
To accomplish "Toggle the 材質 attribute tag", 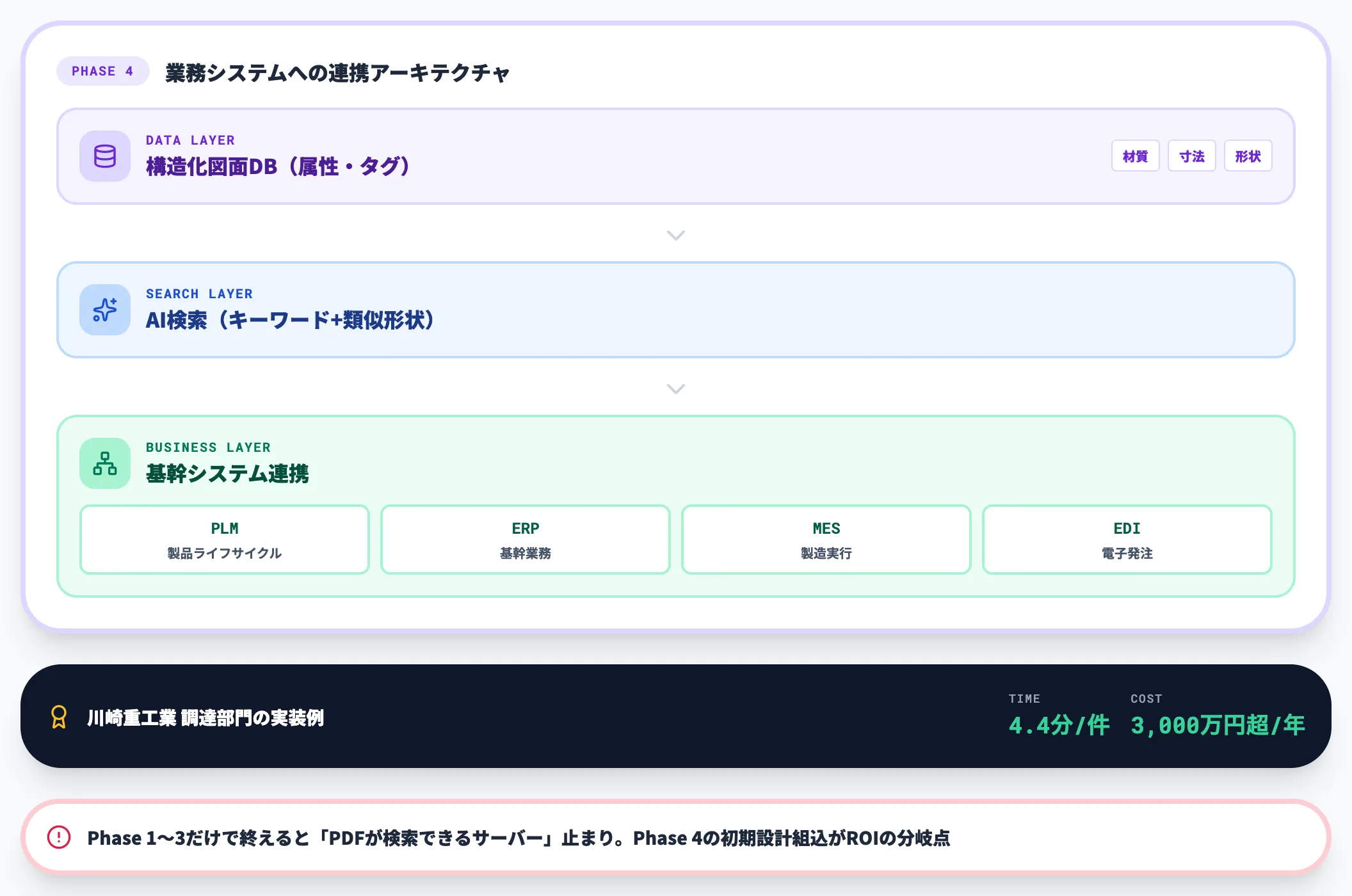I will [1136, 155].
